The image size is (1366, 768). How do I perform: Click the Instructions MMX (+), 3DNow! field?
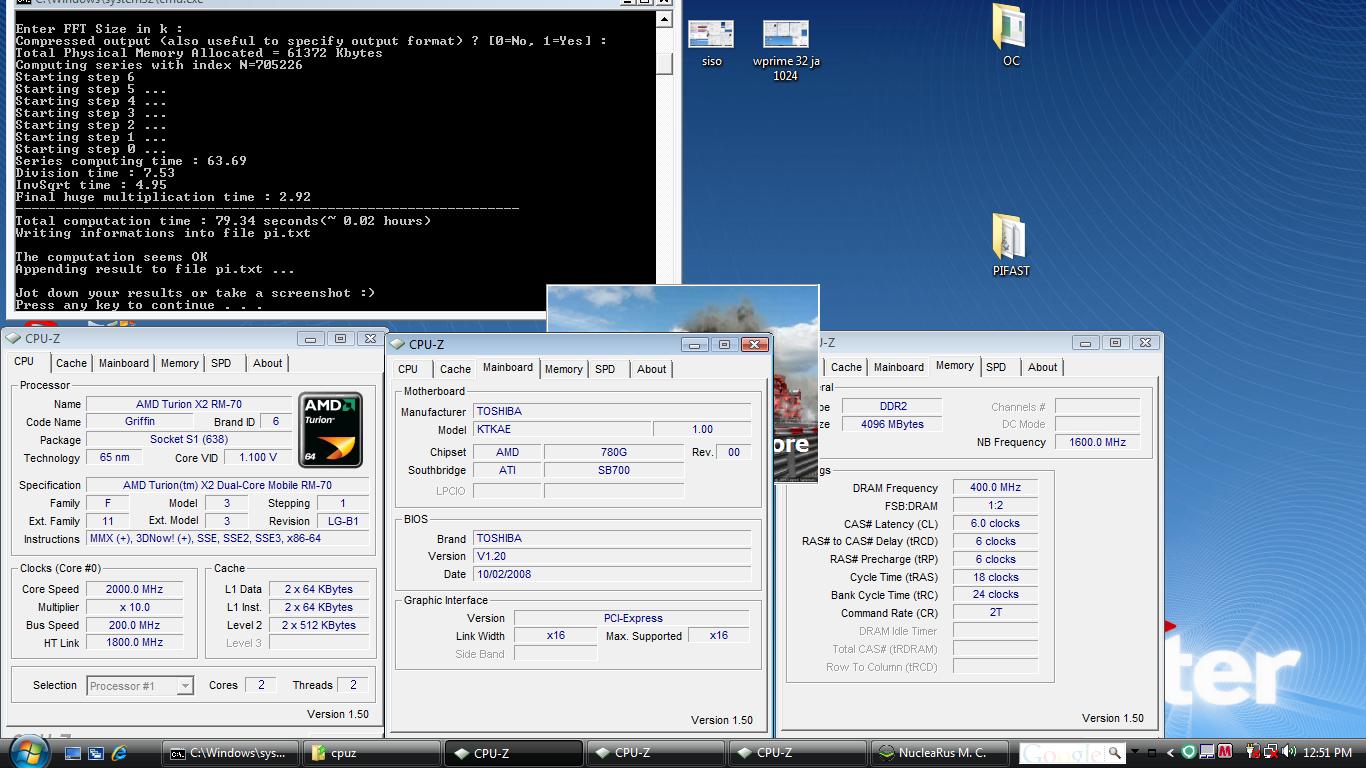click(x=228, y=539)
